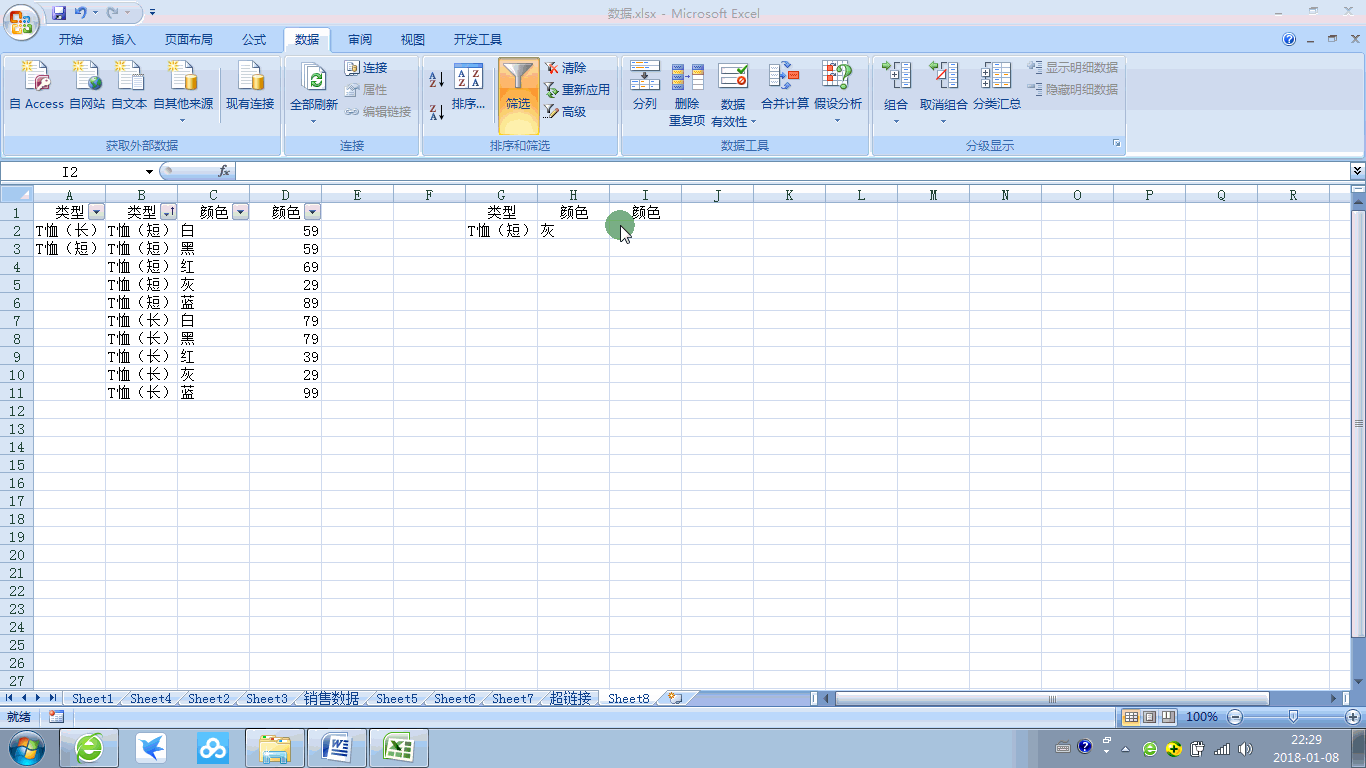Open filter dropdown in cell D1
This screenshot has width=1366, height=768.
click(312, 212)
